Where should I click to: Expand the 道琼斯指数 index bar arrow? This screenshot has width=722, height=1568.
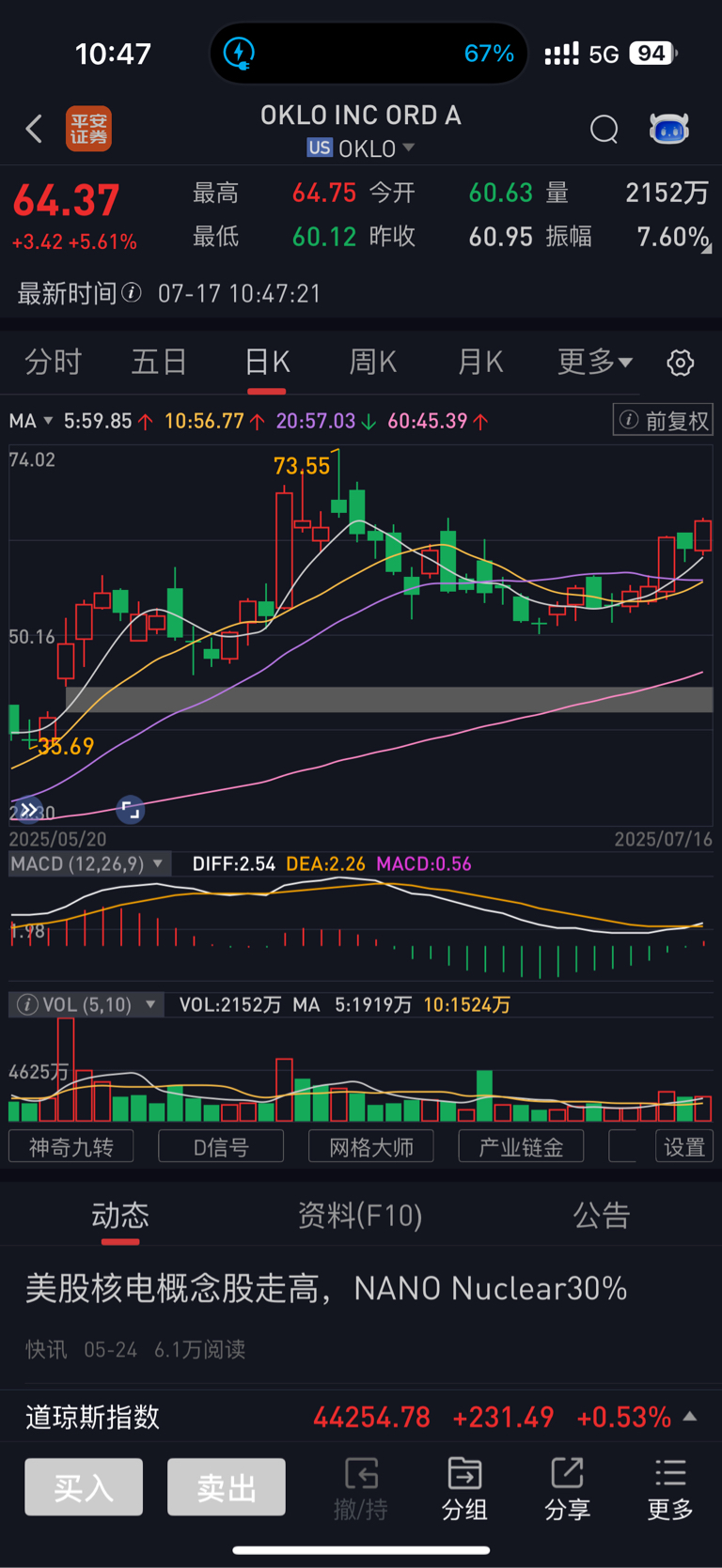point(690,1416)
